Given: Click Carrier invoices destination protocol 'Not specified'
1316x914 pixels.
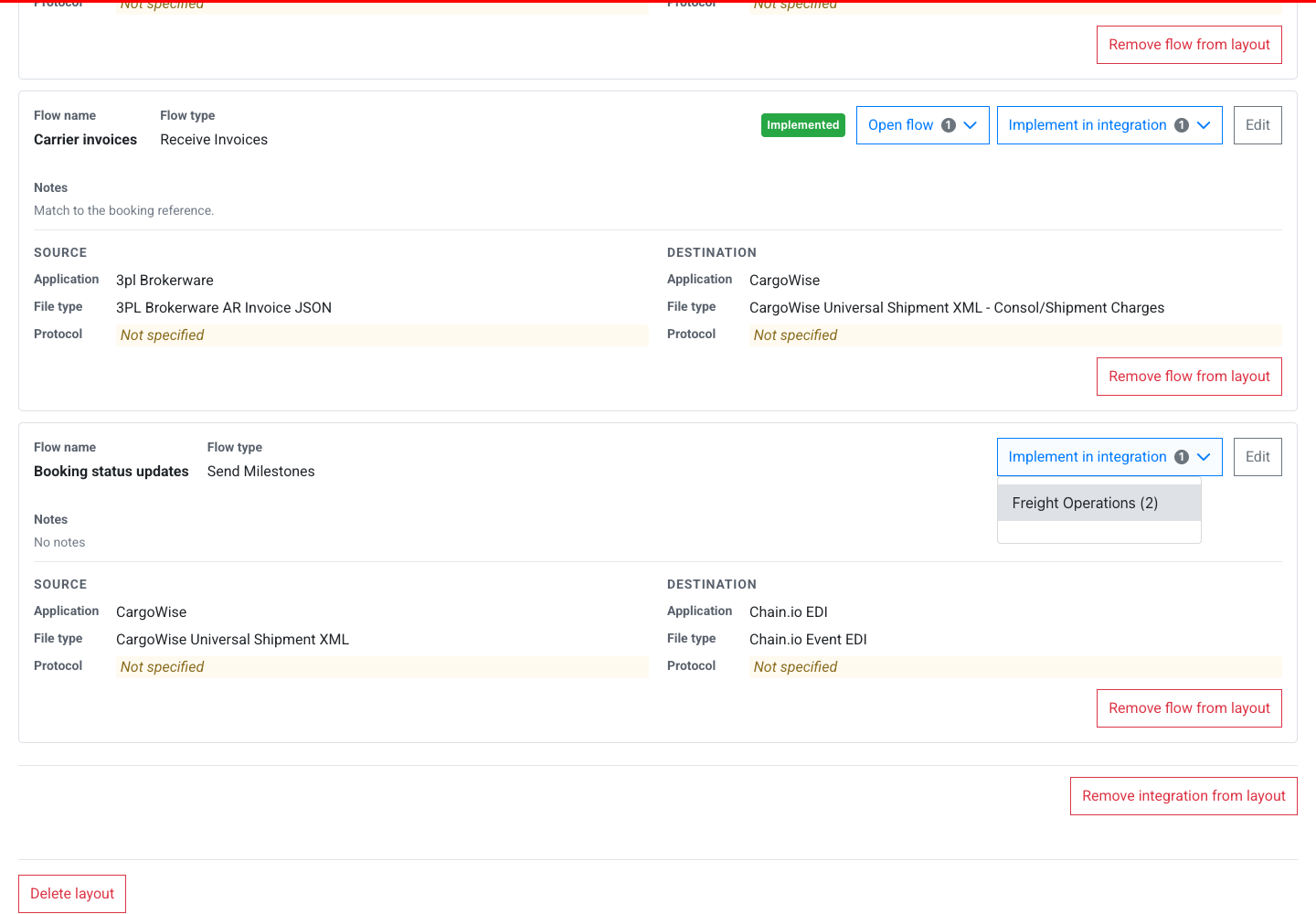Looking at the screenshot, I should click(x=1015, y=335).
